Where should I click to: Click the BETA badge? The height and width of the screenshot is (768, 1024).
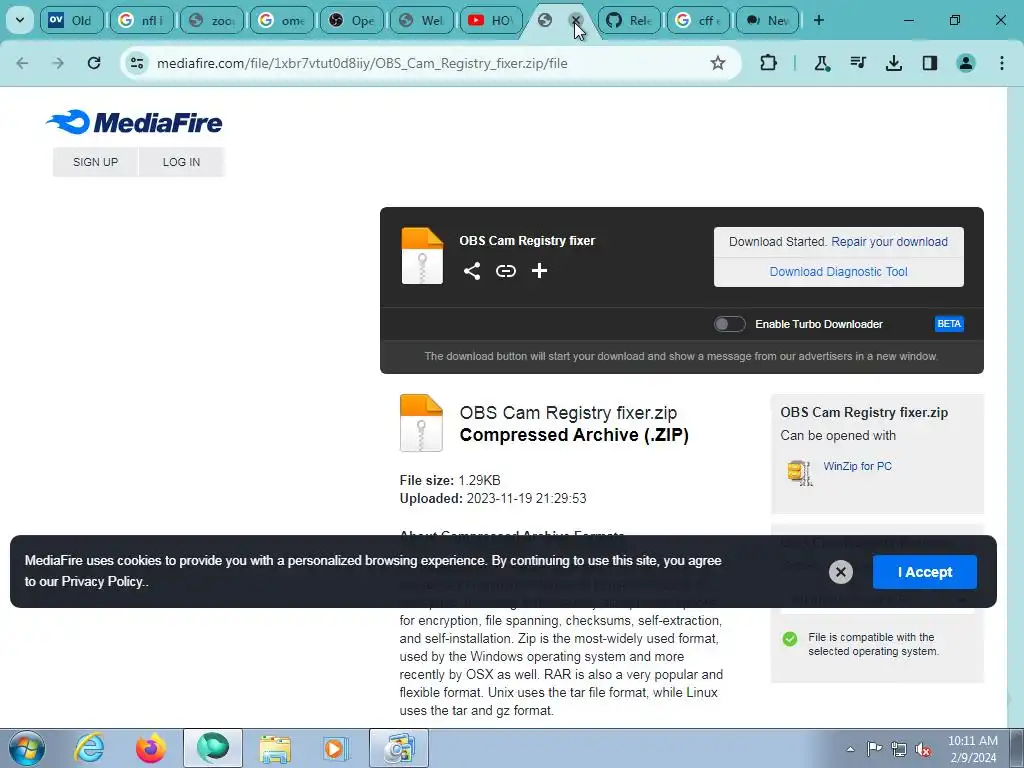949,324
